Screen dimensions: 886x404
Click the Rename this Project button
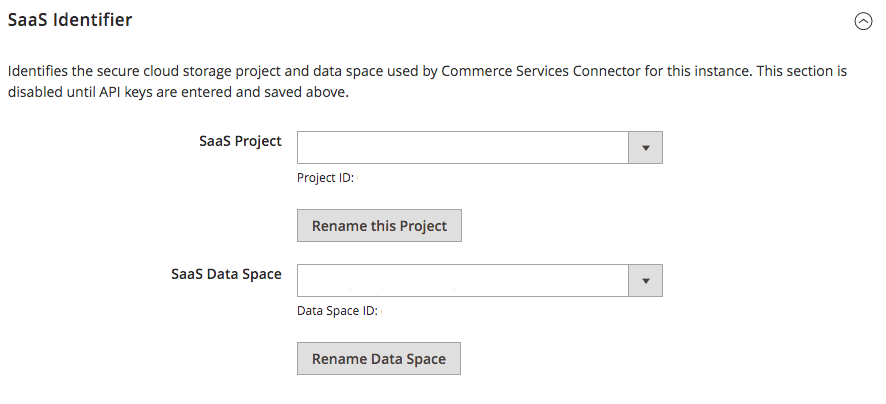(x=379, y=225)
